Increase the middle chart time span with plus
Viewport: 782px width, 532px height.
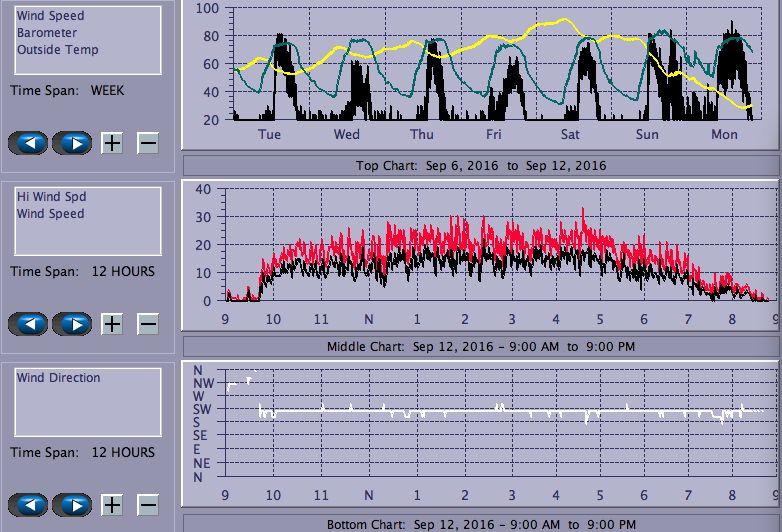click(112, 324)
